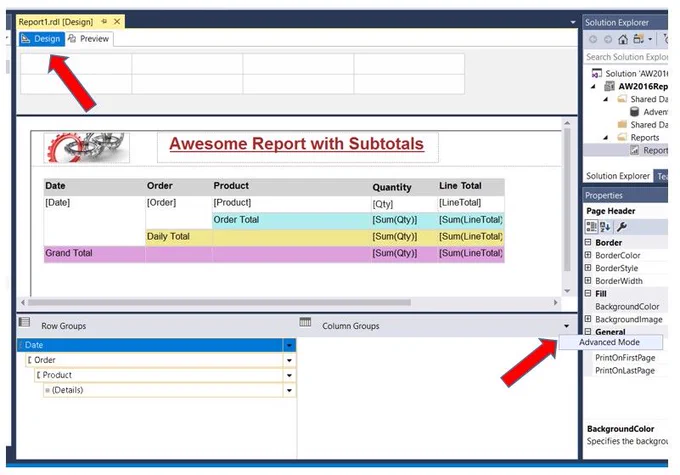The image size is (680, 475).
Task: Select the BackgroundColor property row
Action: (627, 306)
